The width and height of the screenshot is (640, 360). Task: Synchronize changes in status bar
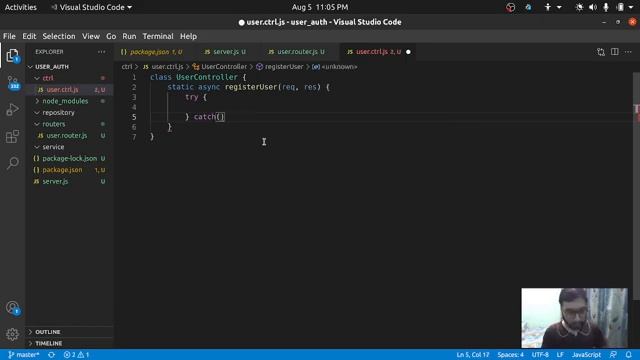pos(51,355)
